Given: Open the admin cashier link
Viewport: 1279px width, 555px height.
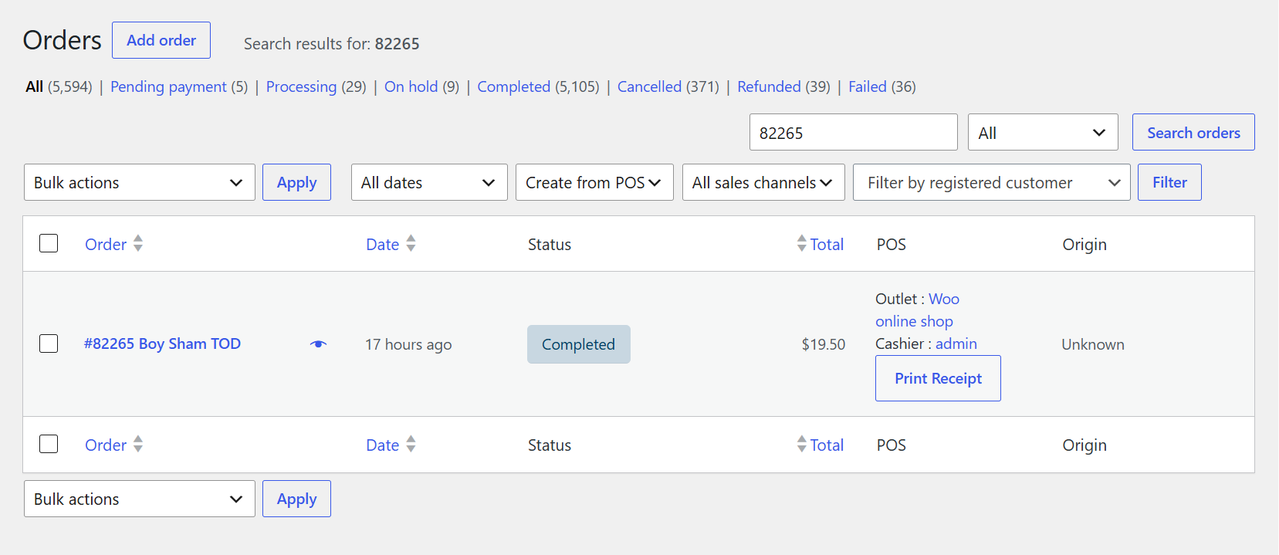Looking at the screenshot, I should click(956, 344).
